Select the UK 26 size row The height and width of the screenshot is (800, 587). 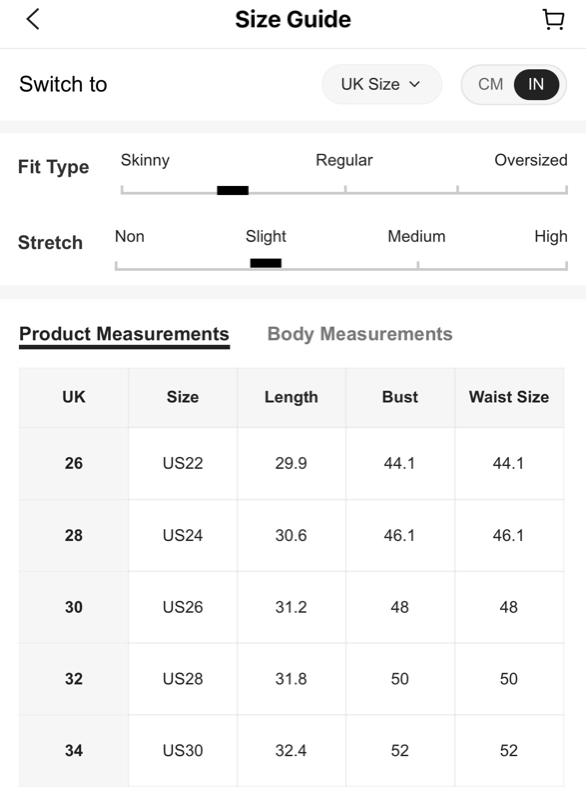[292, 463]
